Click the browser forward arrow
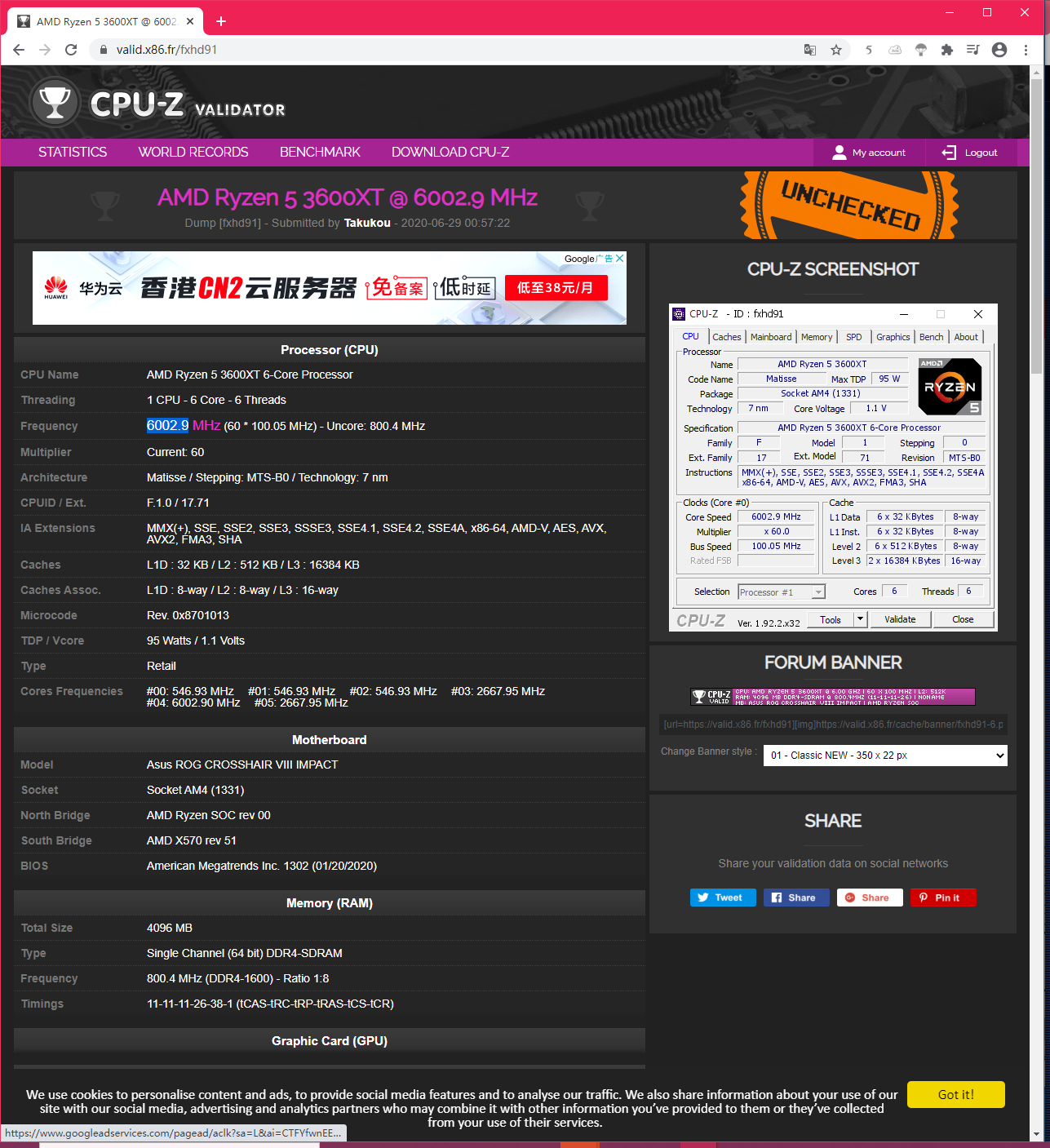Screen dimensions: 1050x1148 click(x=45, y=50)
